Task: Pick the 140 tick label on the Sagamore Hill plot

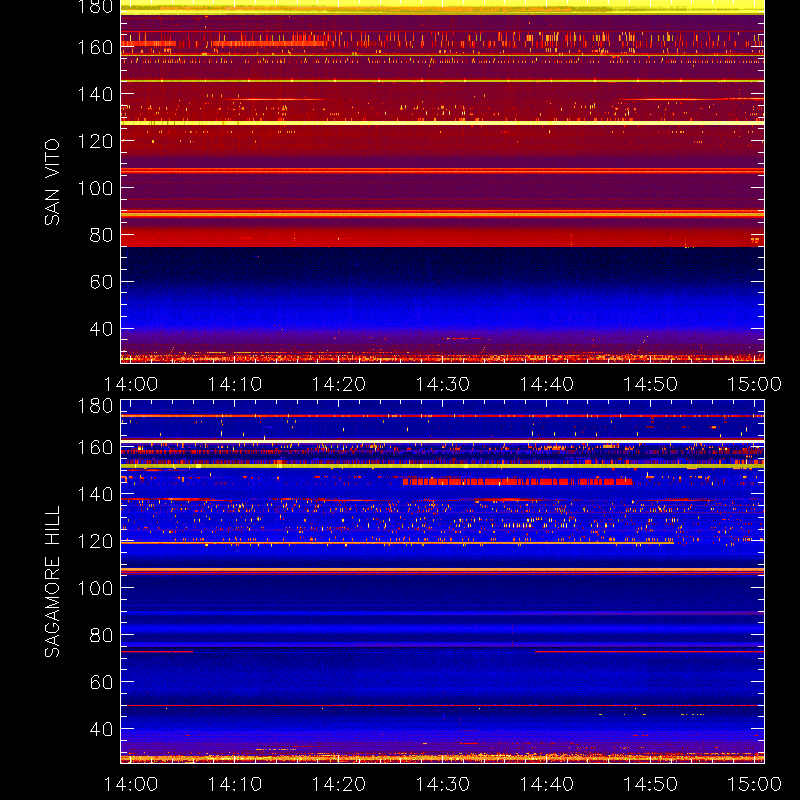Action: pyautogui.click(x=95, y=494)
